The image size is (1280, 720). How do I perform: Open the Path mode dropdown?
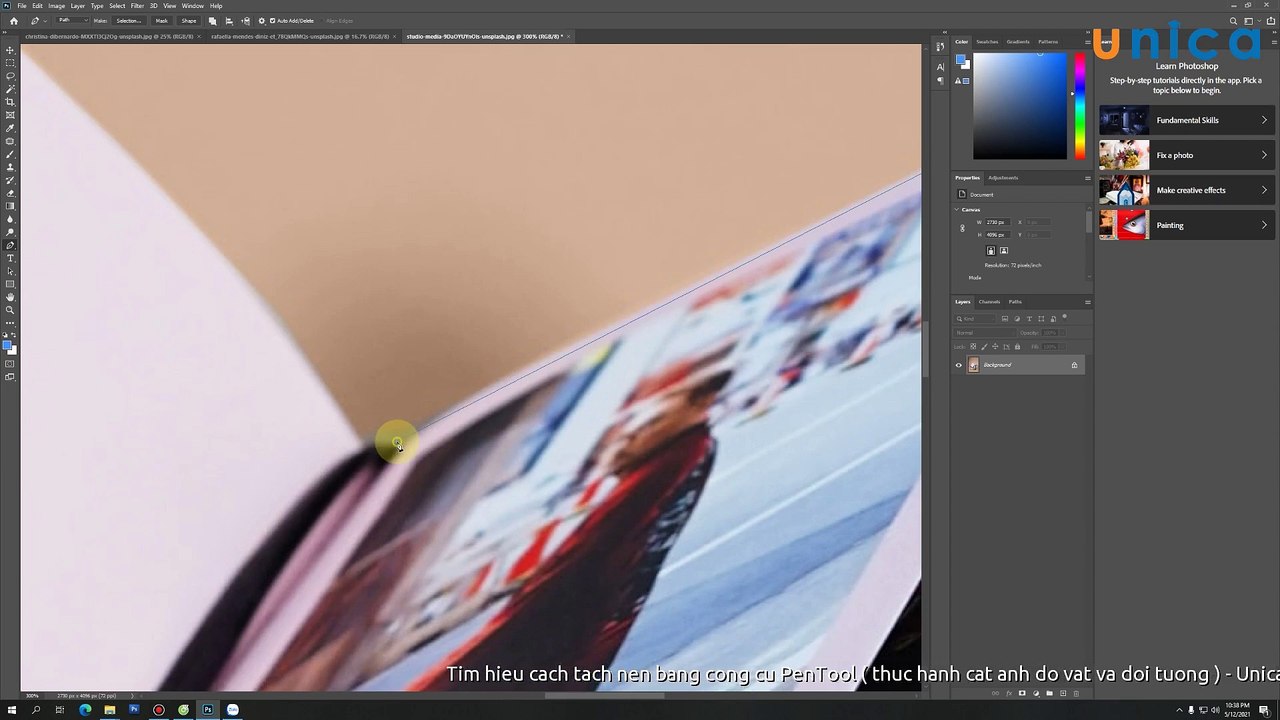70,20
